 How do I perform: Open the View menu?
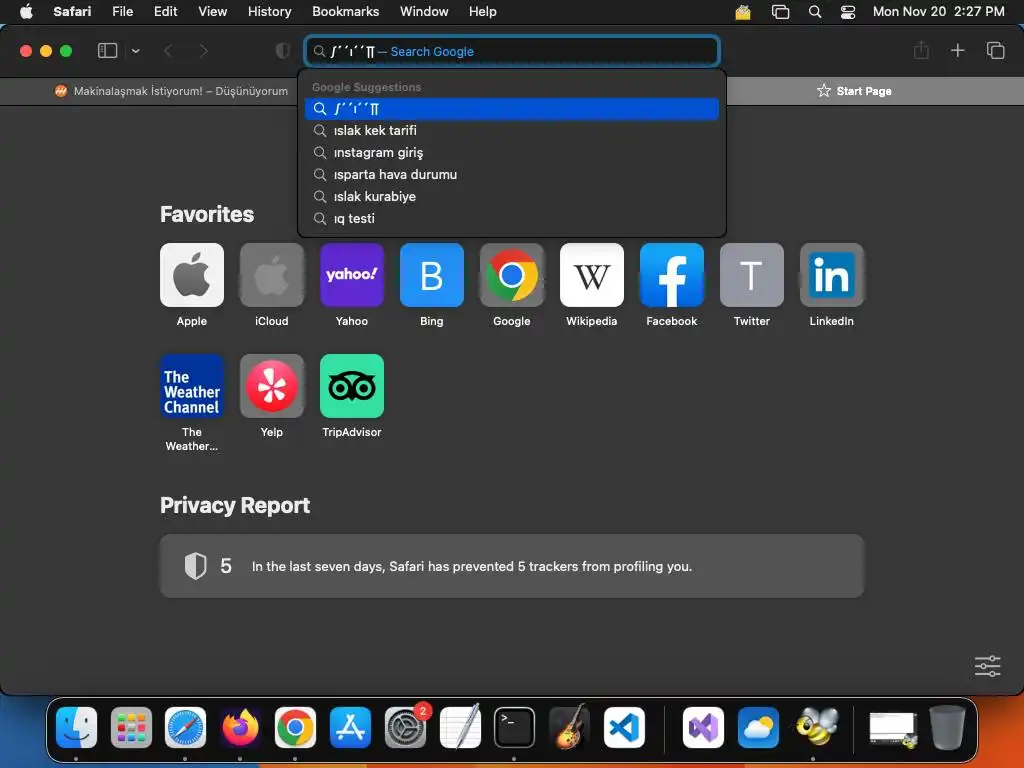pyautogui.click(x=212, y=12)
